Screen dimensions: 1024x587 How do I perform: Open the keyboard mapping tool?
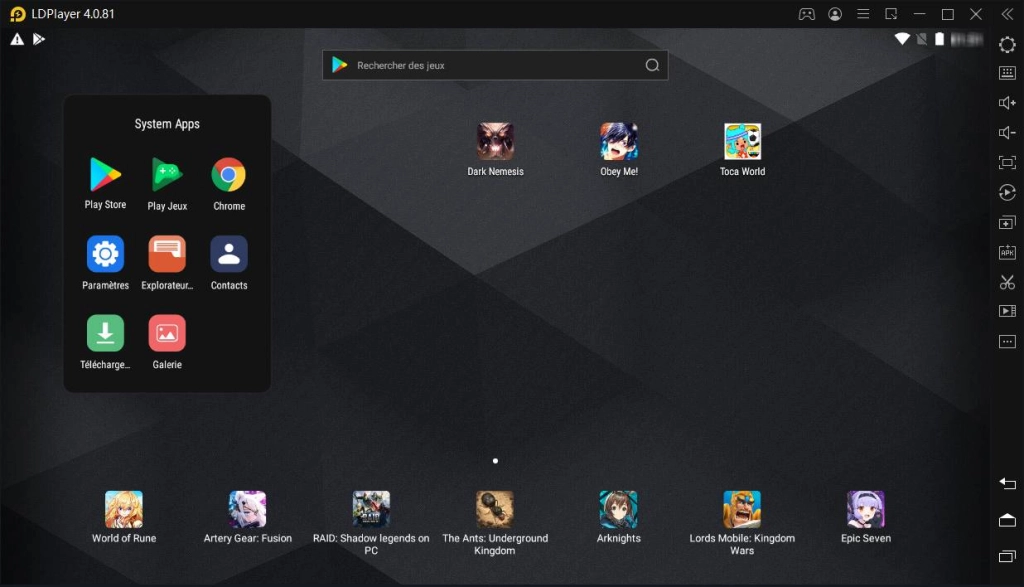[x=1007, y=73]
